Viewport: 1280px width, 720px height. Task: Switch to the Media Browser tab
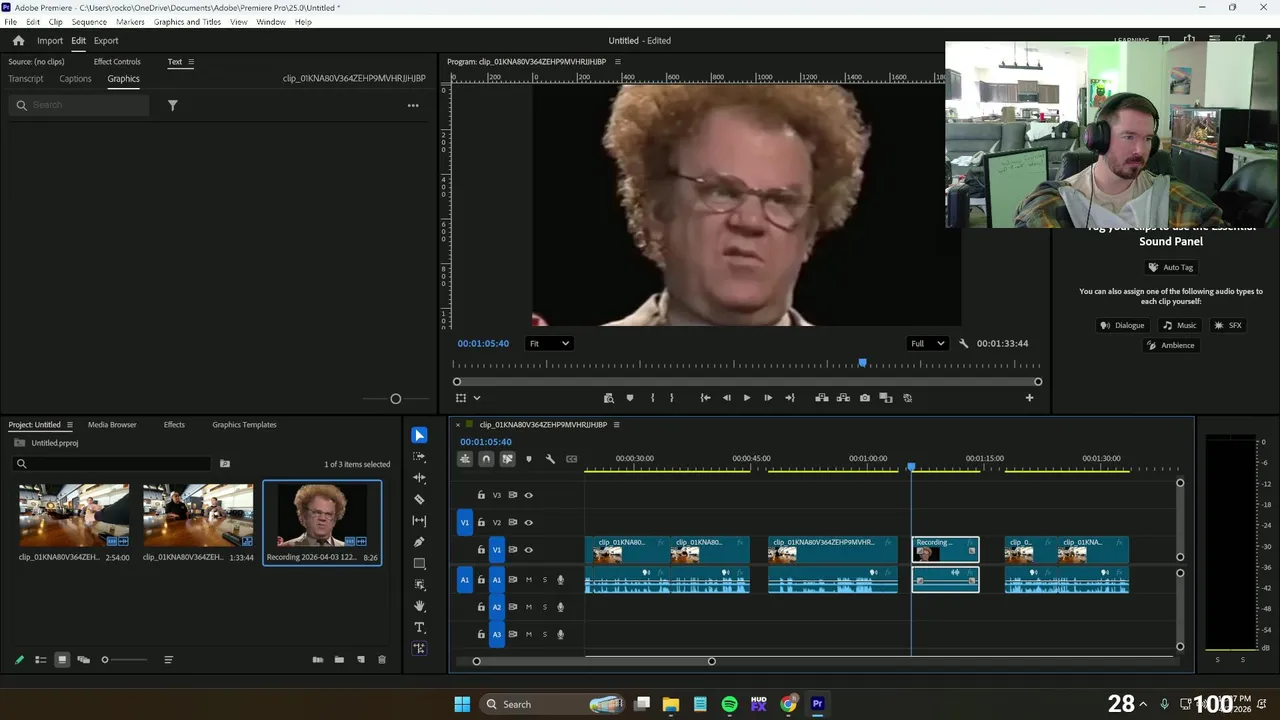(112, 425)
